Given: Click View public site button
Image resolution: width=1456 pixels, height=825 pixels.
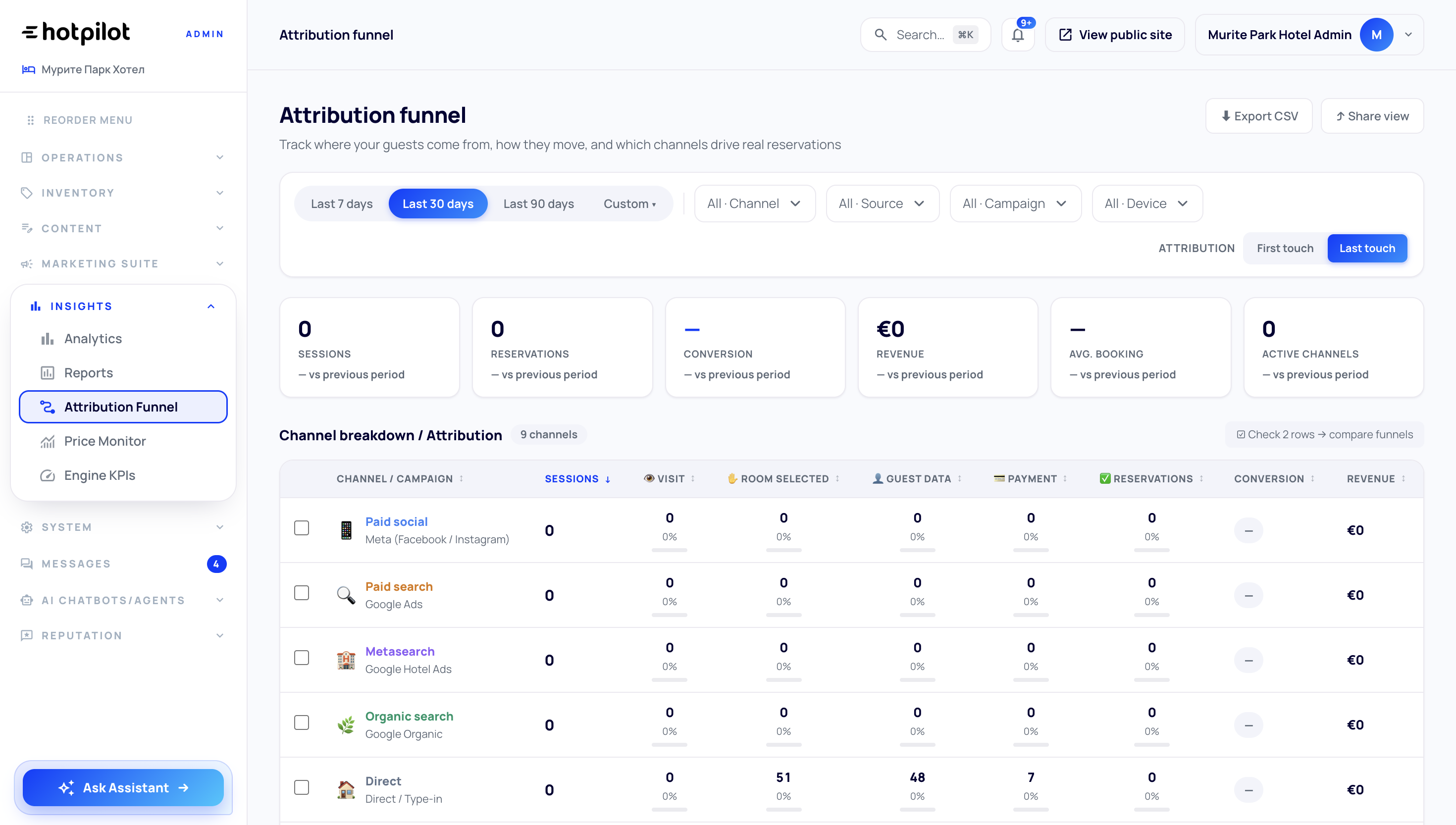Looking at the screenshot, I should pos(1115,35).
